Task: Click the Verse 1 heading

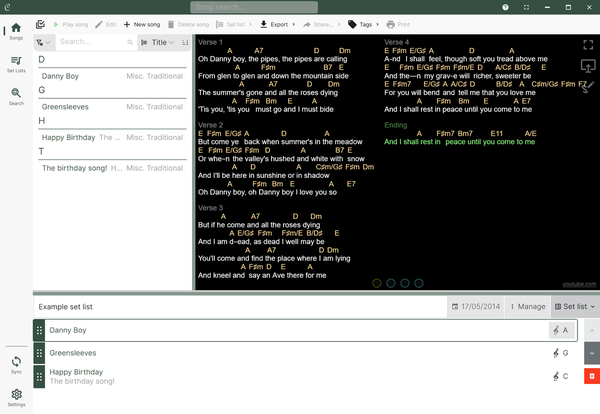Action: (x=210, y=42)
